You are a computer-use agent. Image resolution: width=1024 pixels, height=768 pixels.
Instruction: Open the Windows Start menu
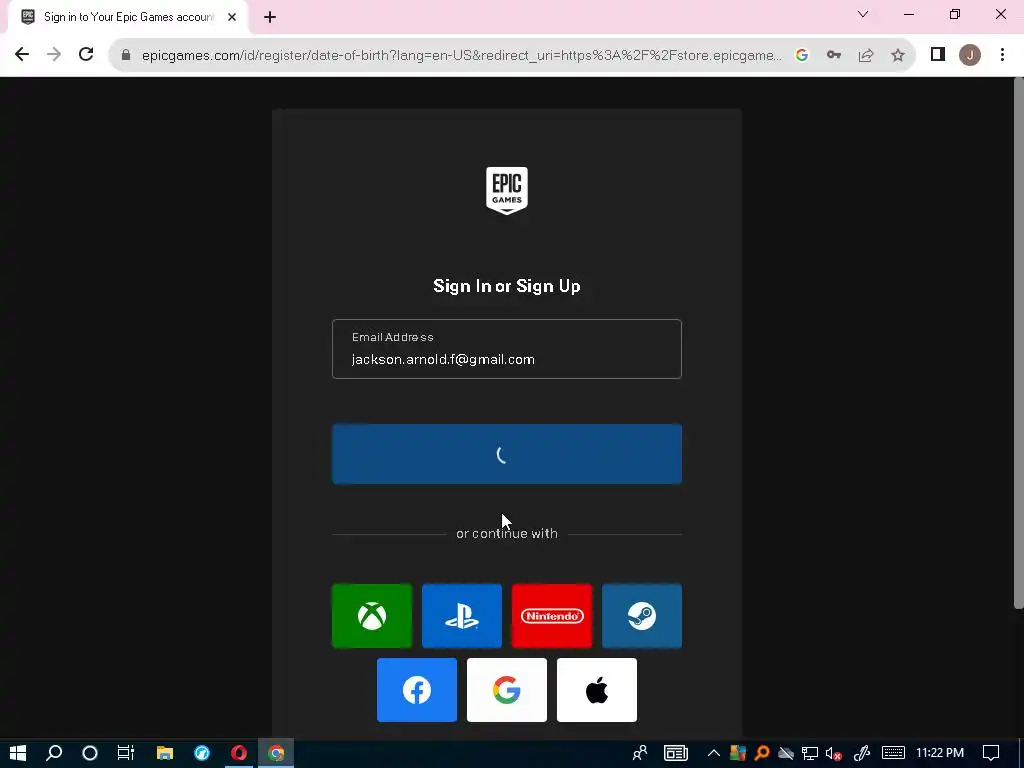pyautogui.click(x=18, y=753)
